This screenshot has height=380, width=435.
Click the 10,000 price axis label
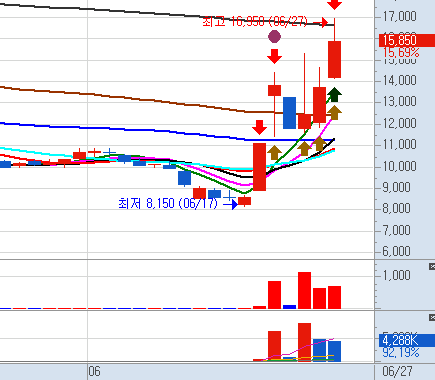(x=400, y=166)
